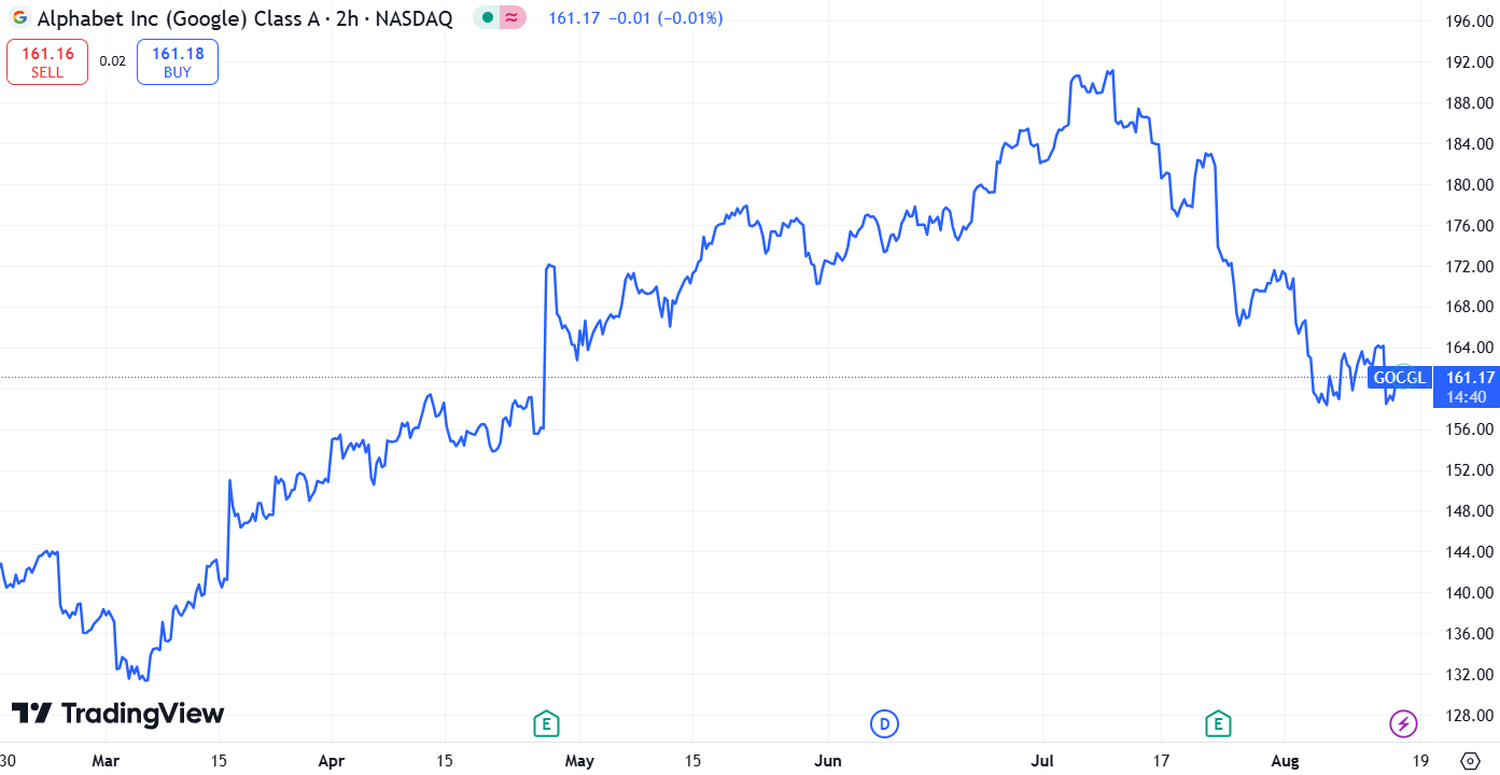Click the 19 date label on time axis
The width and height of the screenshot is (1500, 775).
tap(1421, 761)
